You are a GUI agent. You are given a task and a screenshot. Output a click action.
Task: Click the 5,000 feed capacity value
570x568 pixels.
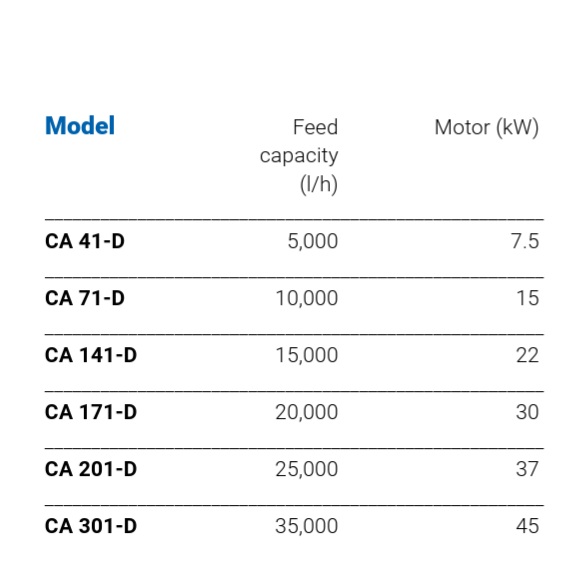pos(313,241)
